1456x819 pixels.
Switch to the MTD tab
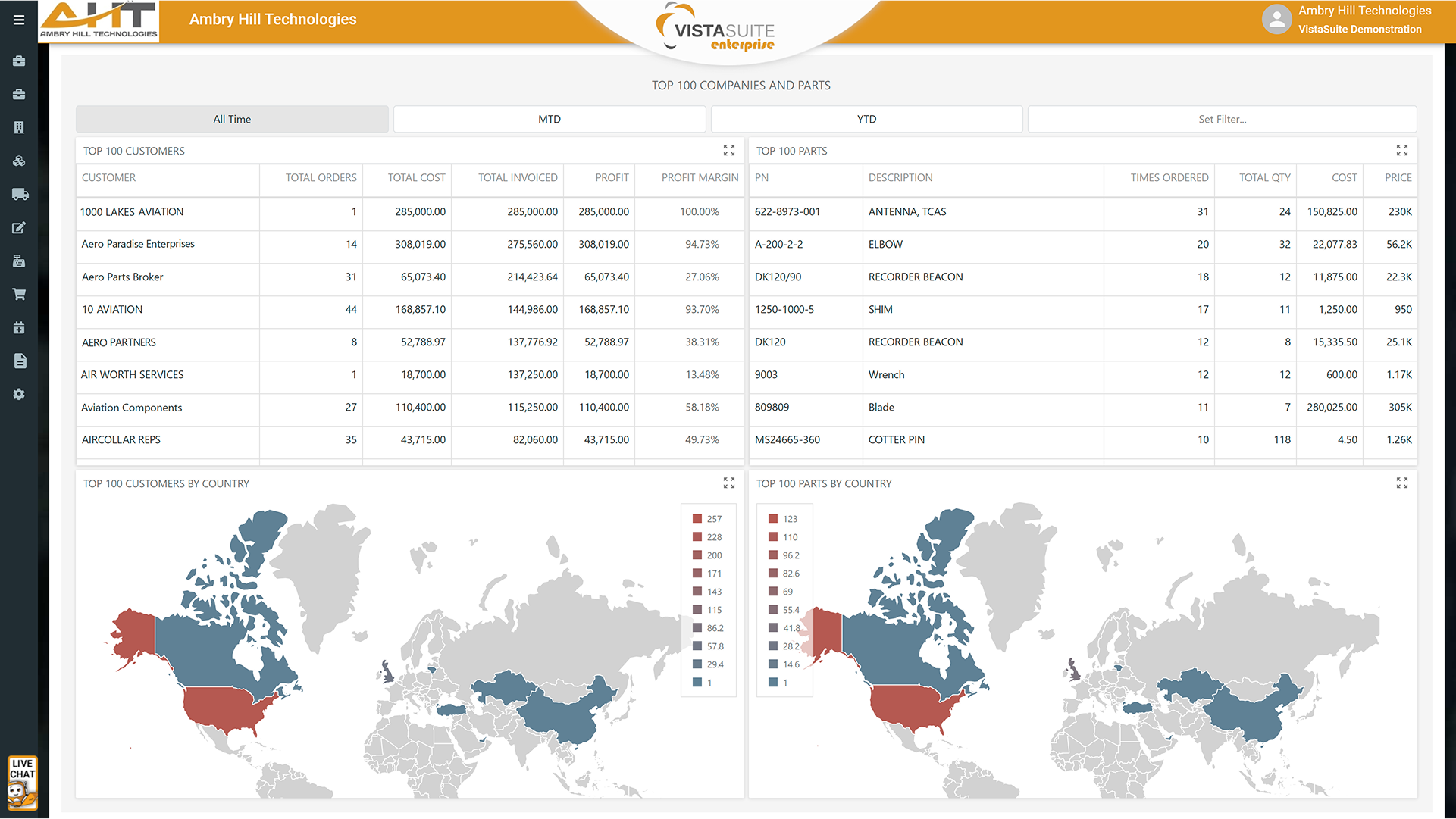[x=550, y=119]
